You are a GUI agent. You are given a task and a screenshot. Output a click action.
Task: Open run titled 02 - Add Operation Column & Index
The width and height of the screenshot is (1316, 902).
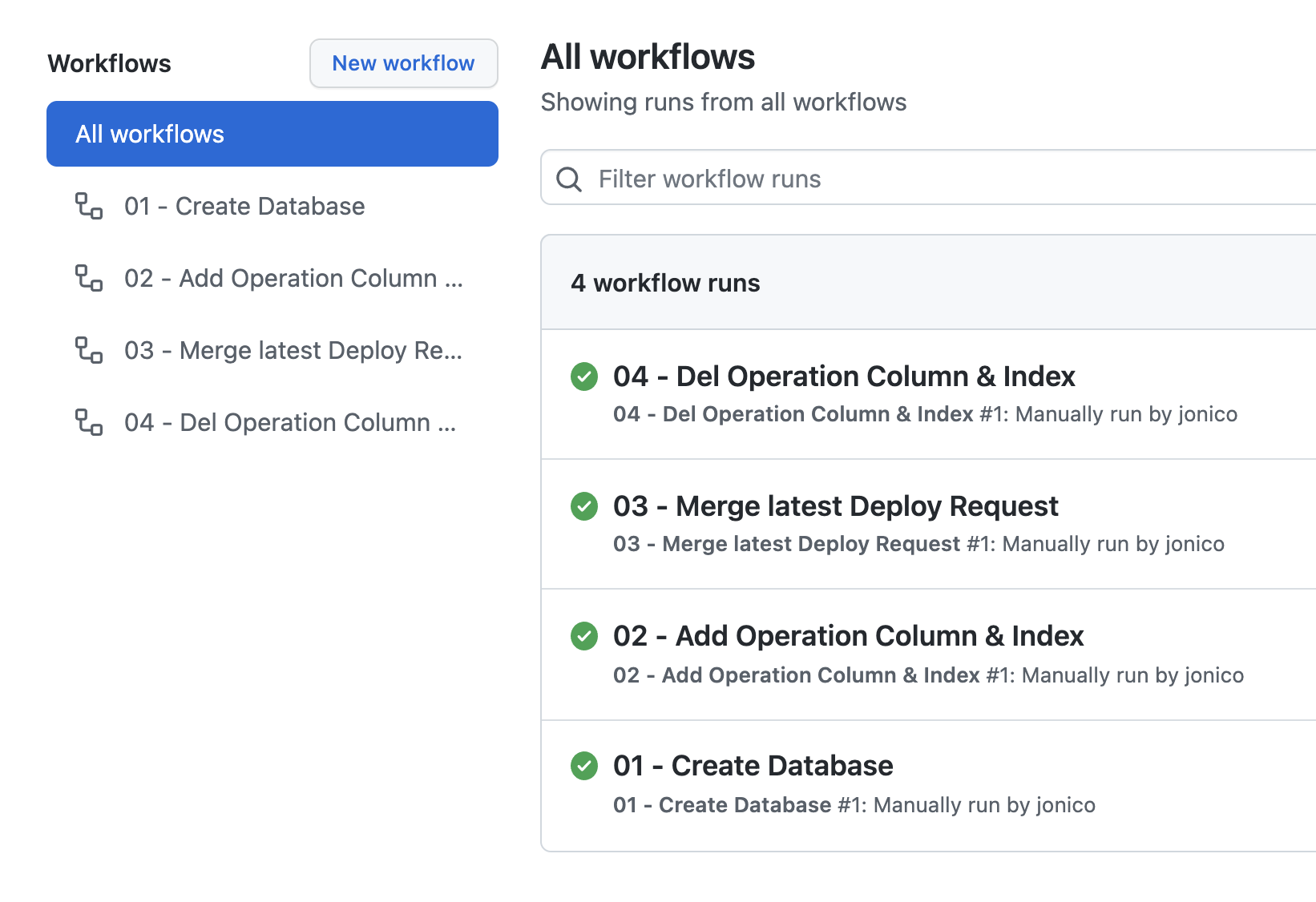[x=848, y=636]
